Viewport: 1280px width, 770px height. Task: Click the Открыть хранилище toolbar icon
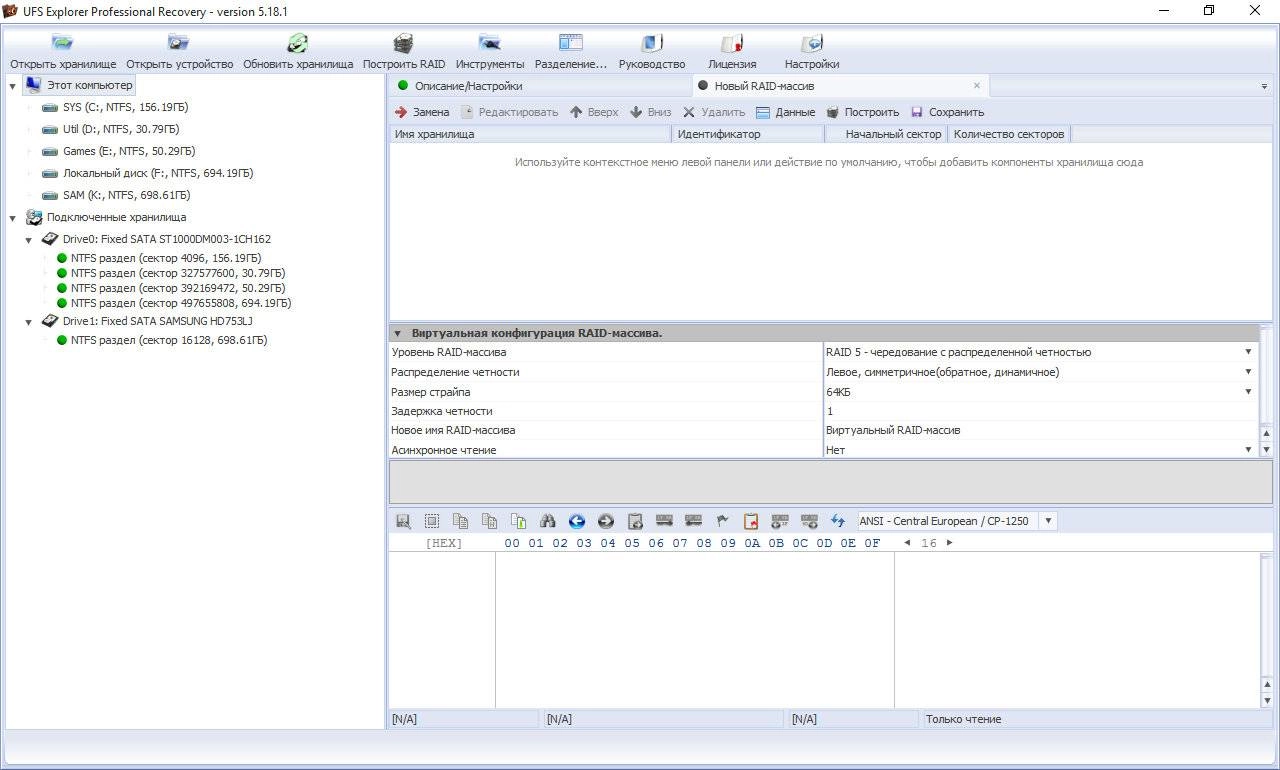pos(63,43)
